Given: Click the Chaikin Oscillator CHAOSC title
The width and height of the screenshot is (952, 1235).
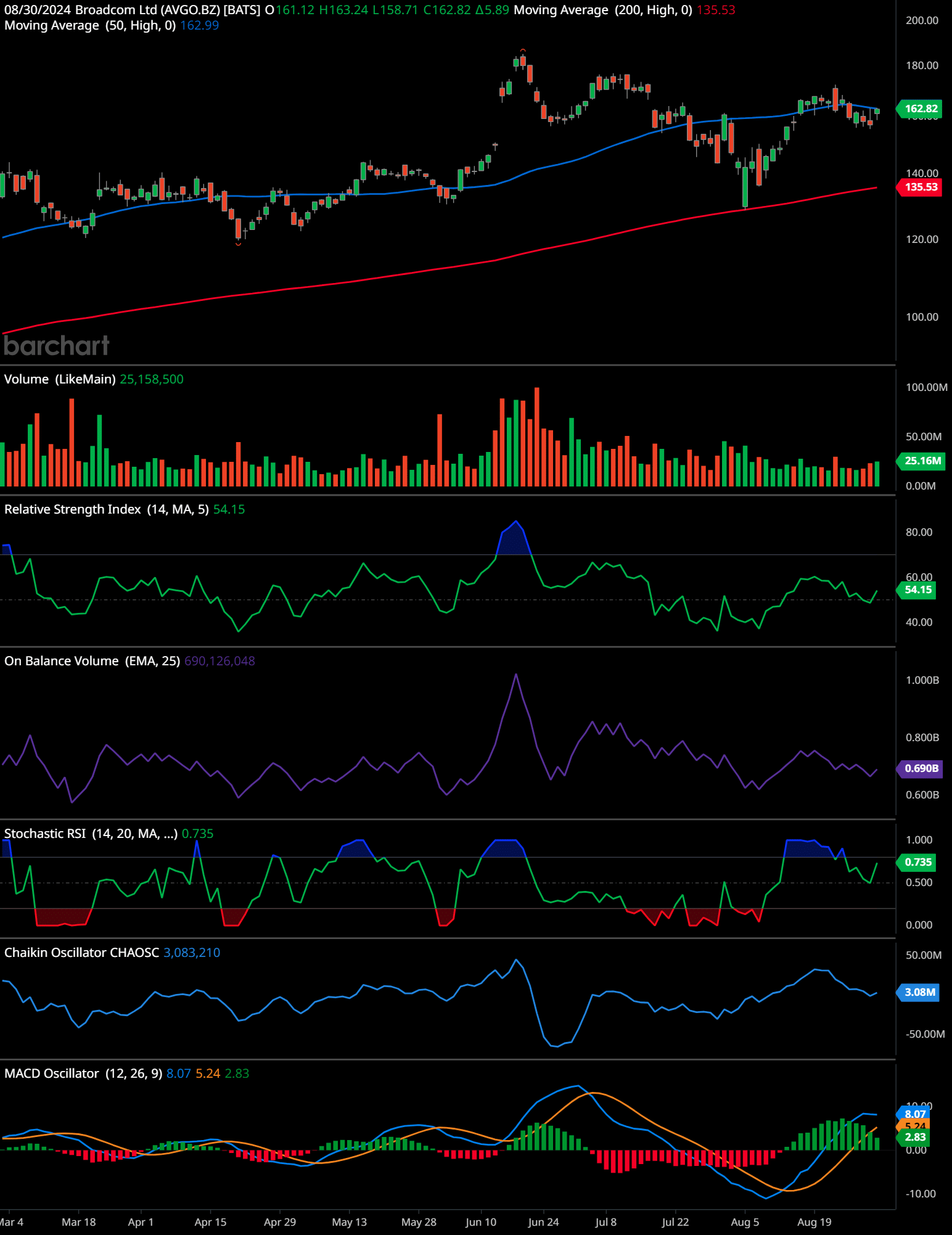Looking at the screenshot, I should click(x=81, y=953).
